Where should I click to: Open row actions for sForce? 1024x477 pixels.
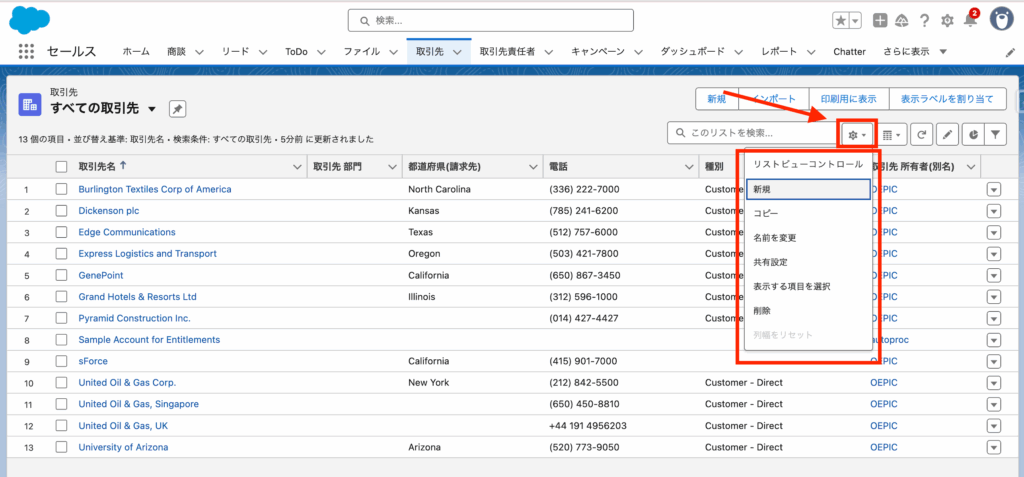coord(994,361)
